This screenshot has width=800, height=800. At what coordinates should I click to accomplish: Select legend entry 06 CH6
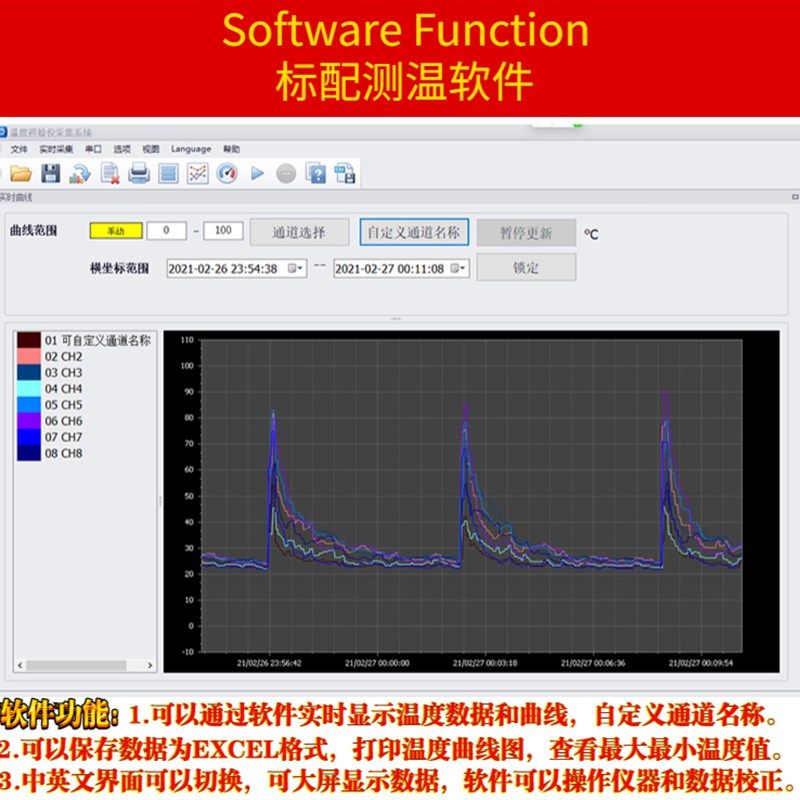pyautogui.click(x=63, y=421)
